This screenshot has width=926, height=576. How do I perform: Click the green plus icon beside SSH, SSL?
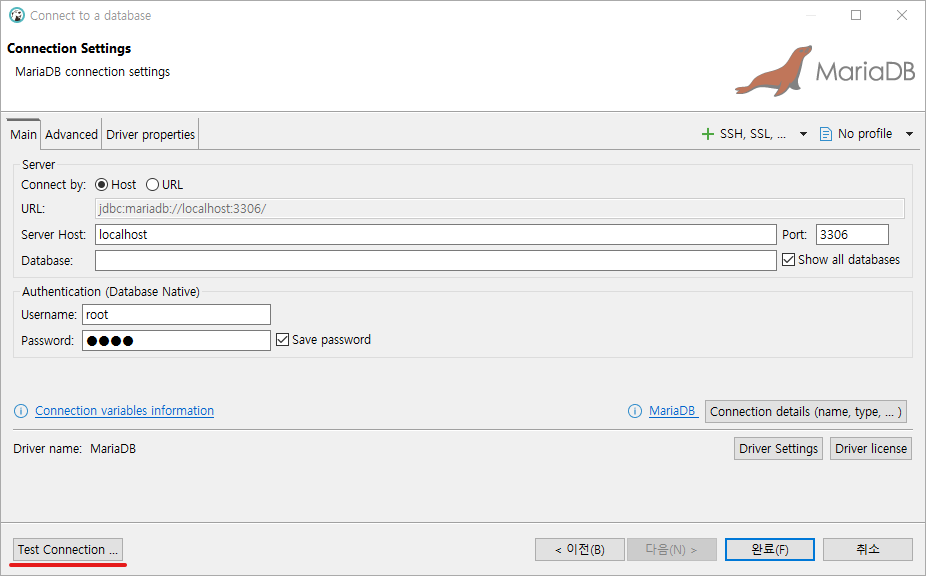pos(707,134)
